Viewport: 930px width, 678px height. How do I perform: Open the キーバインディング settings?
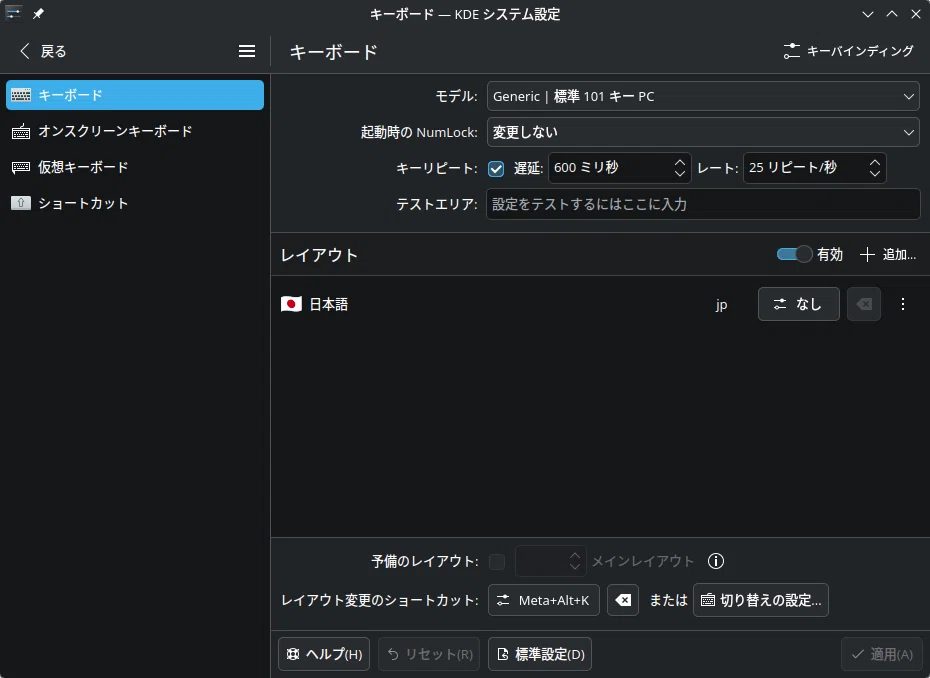(x=848, y=51)
